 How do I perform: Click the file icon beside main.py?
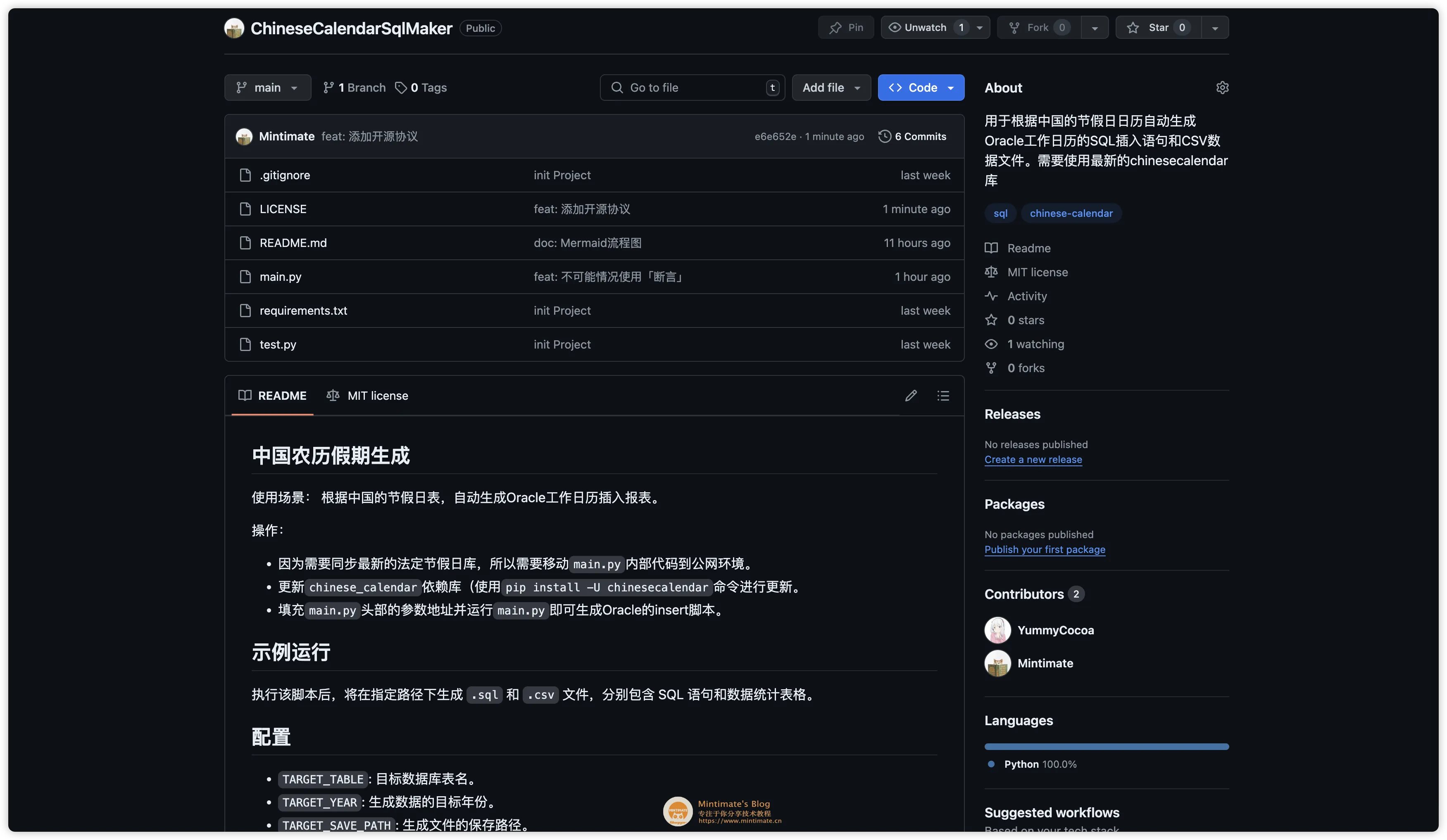pos(245,277)
